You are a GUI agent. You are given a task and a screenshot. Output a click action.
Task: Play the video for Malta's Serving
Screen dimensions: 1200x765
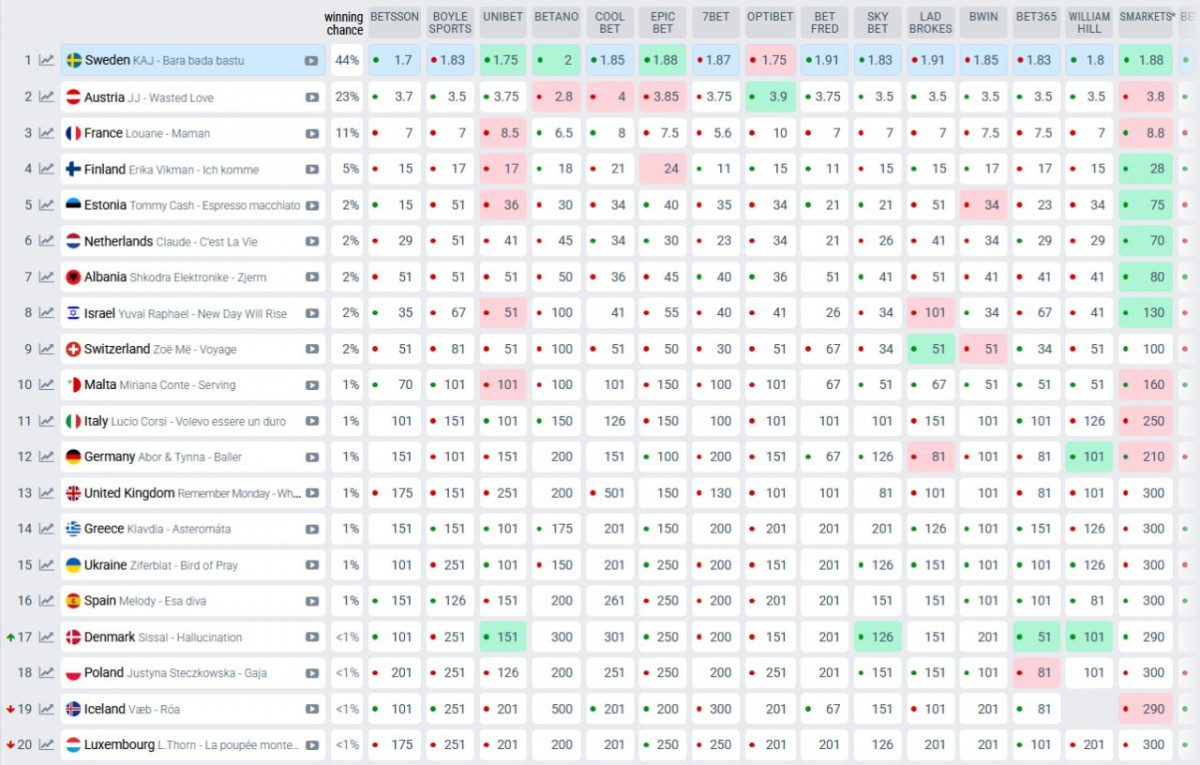coord(312,385)
